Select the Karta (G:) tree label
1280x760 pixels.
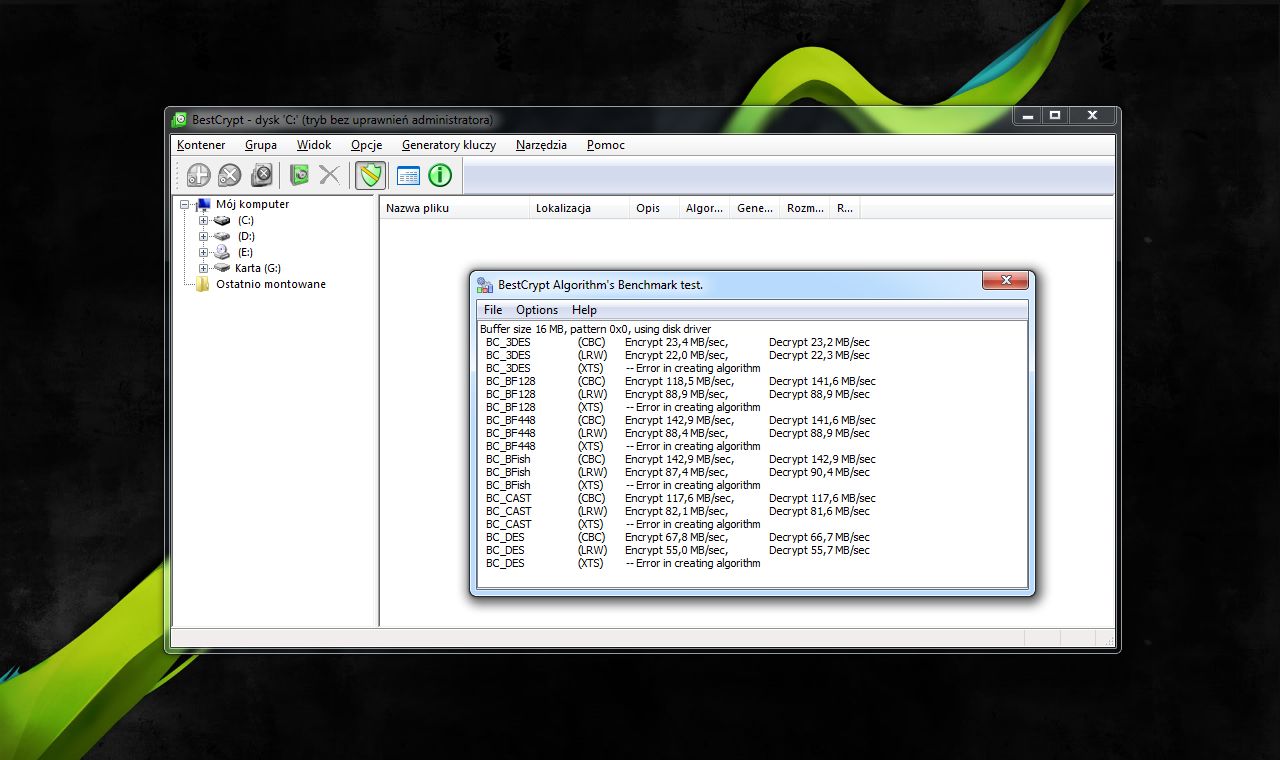[258, 268]
